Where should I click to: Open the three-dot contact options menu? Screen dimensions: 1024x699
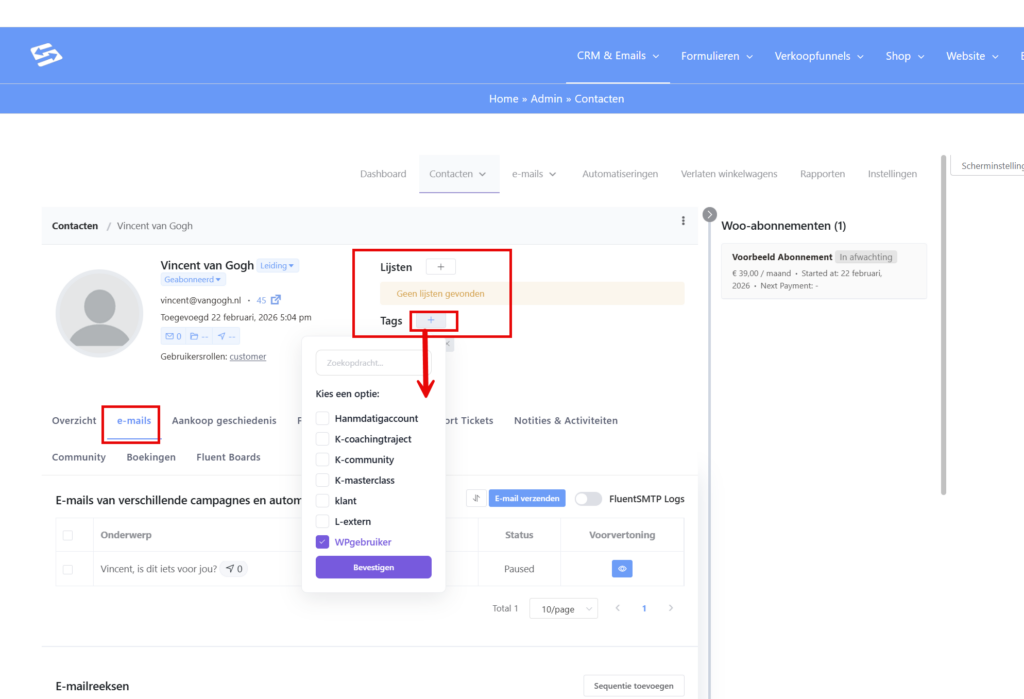(683, 221)
